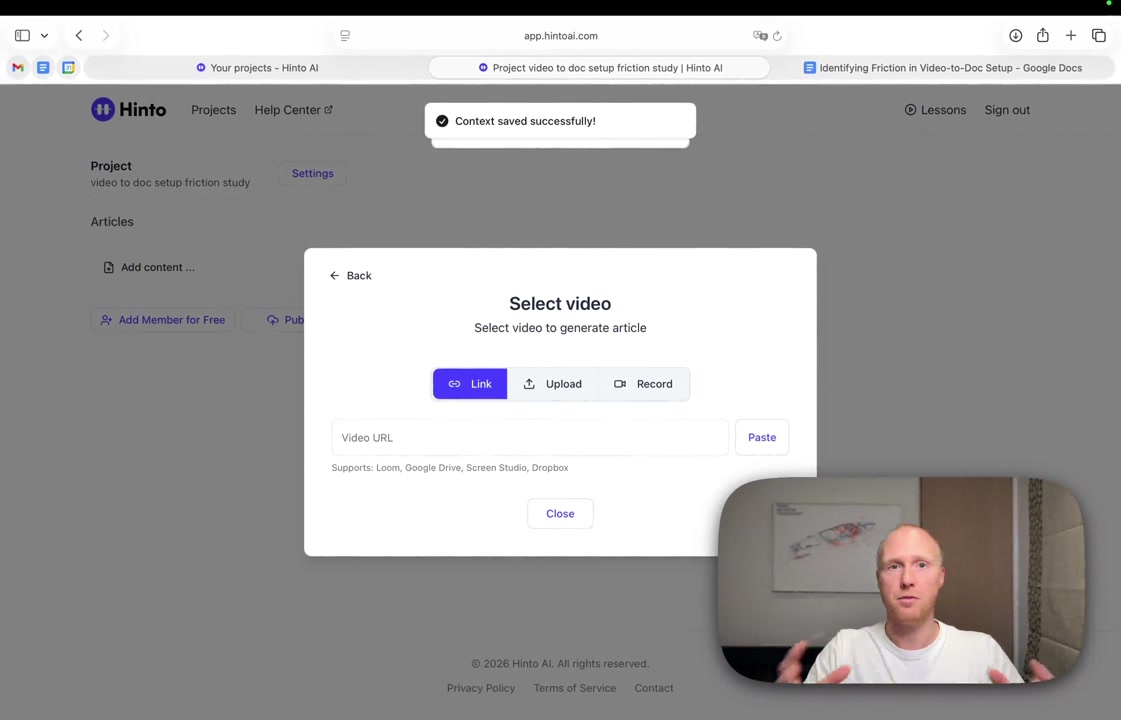Switch to Identifying Friction Google Docs tab
1121x720 pixels.
click(x=942, y=68)
